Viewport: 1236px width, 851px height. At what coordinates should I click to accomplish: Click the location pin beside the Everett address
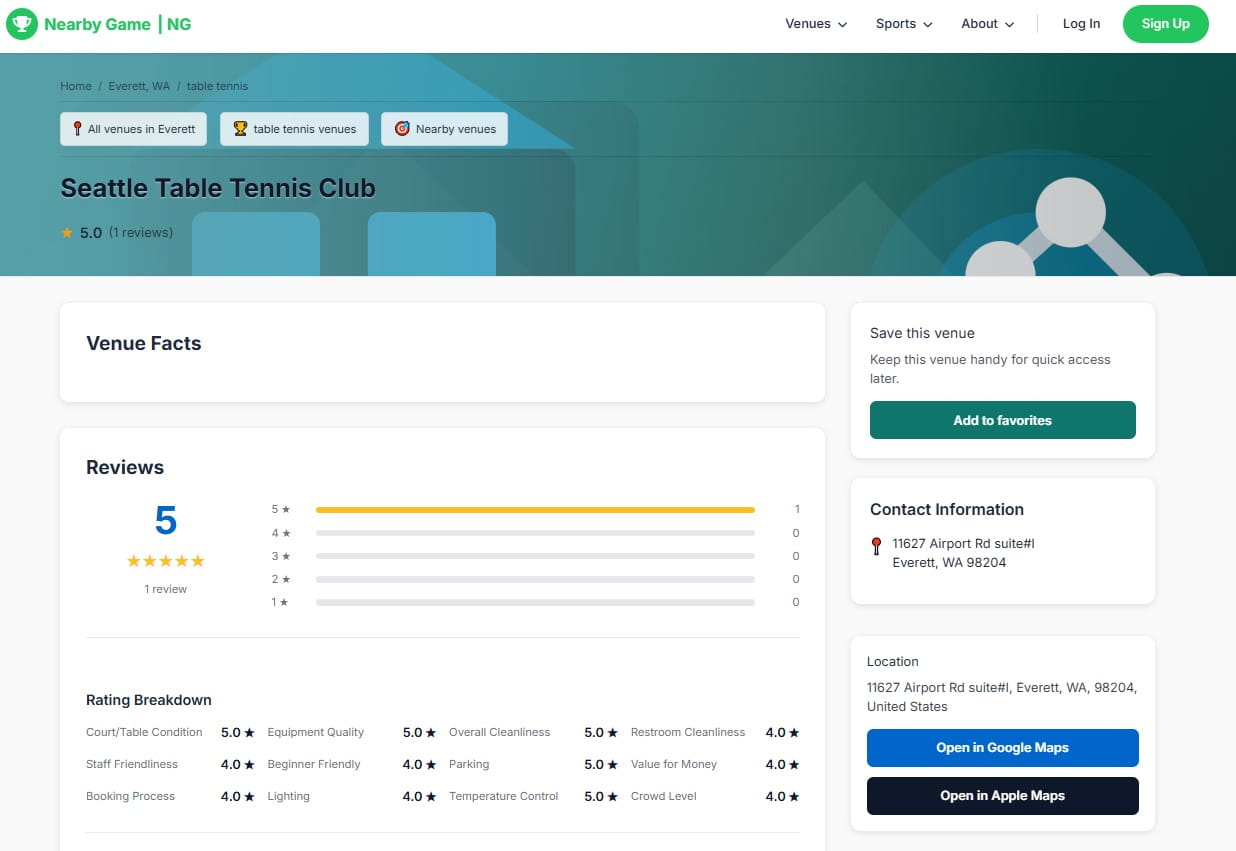(876, 545)
